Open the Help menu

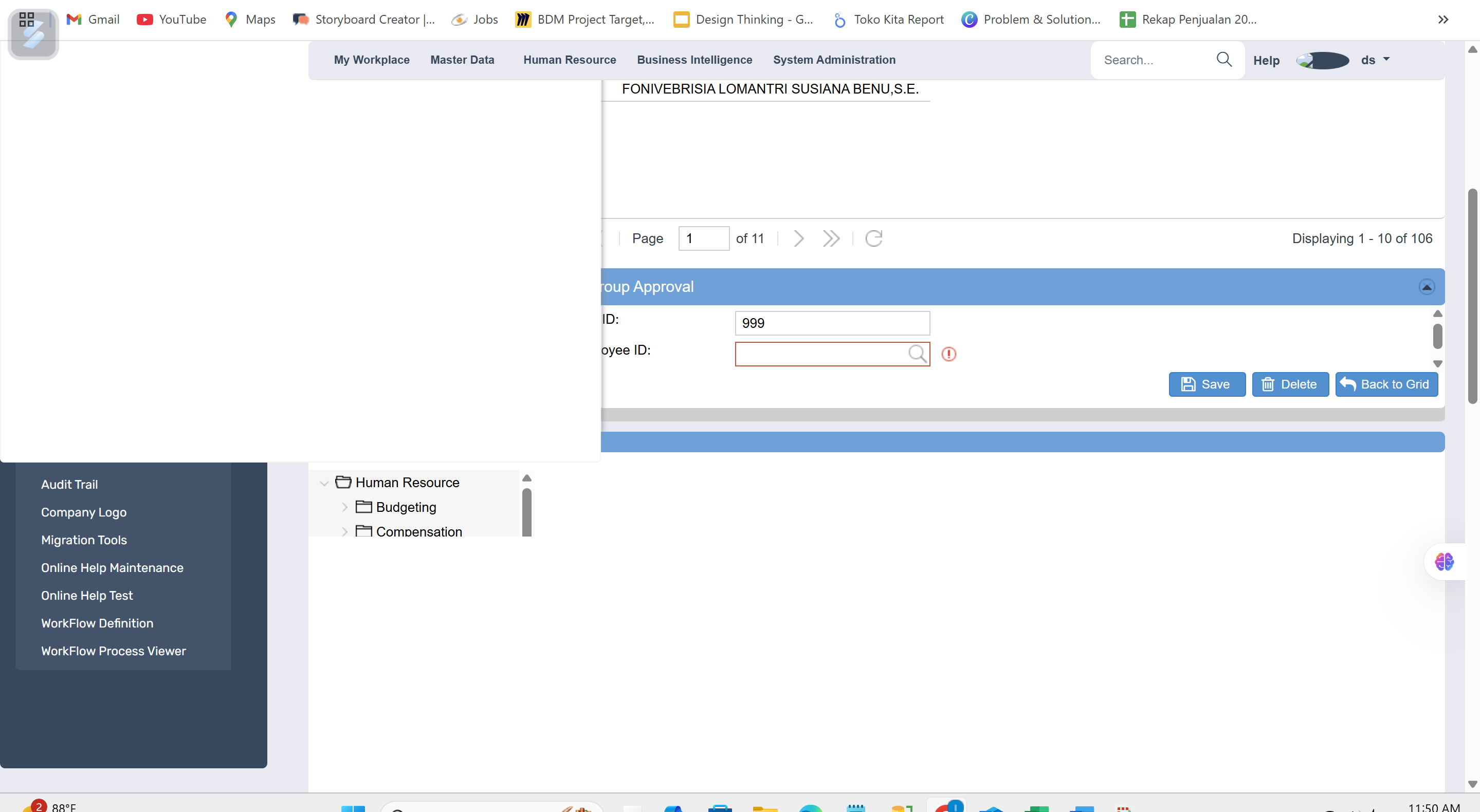[1266, 60]
